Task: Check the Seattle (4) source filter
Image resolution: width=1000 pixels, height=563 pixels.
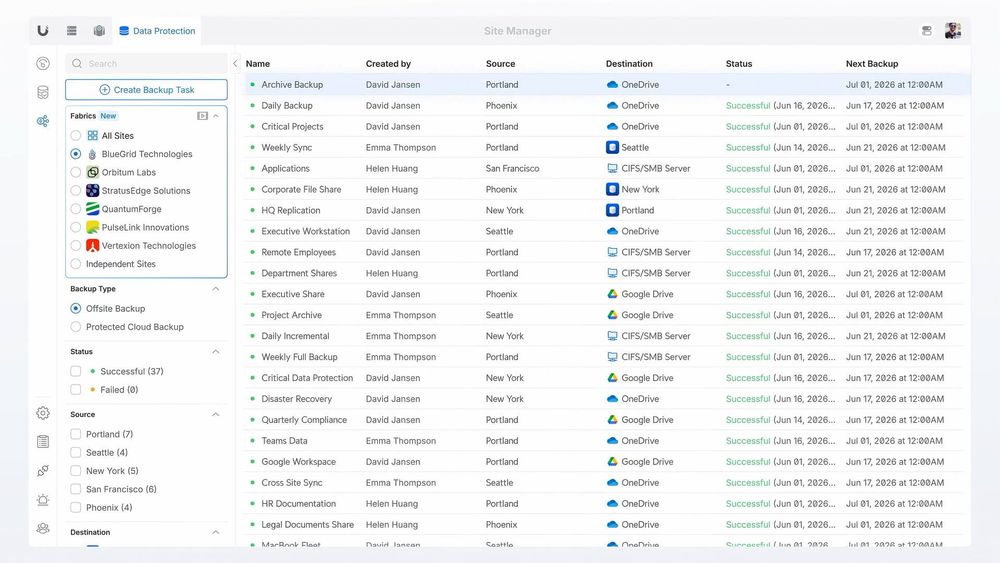Action: (76, 453)
